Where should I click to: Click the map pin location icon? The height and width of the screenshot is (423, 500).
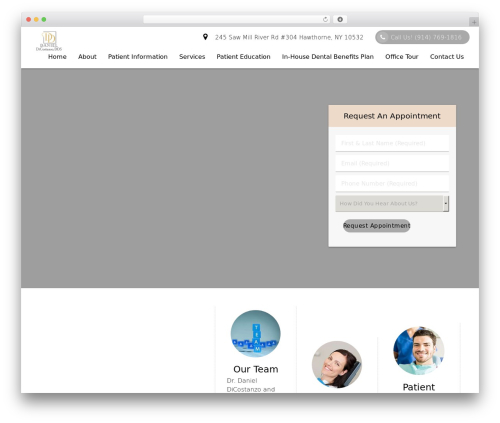point(205,37)
